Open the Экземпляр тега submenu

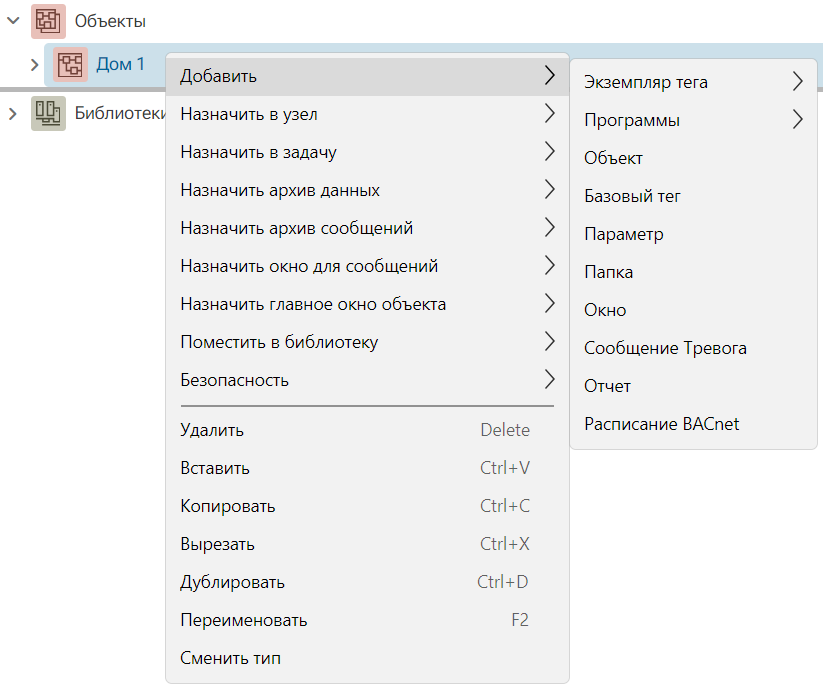pyautogui.click(x=693, y=82)
